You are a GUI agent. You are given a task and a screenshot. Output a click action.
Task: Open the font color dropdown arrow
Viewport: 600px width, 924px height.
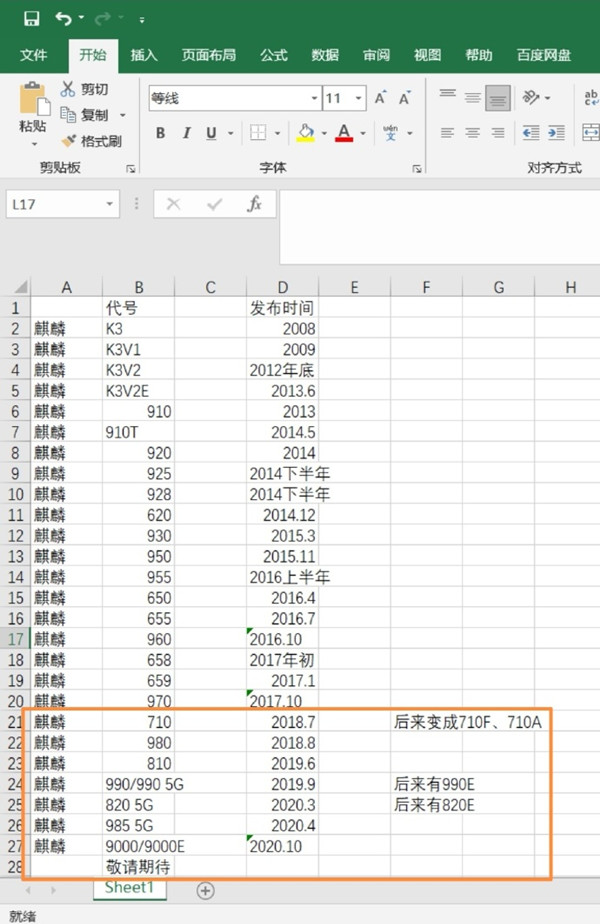[x=363, y=133]
